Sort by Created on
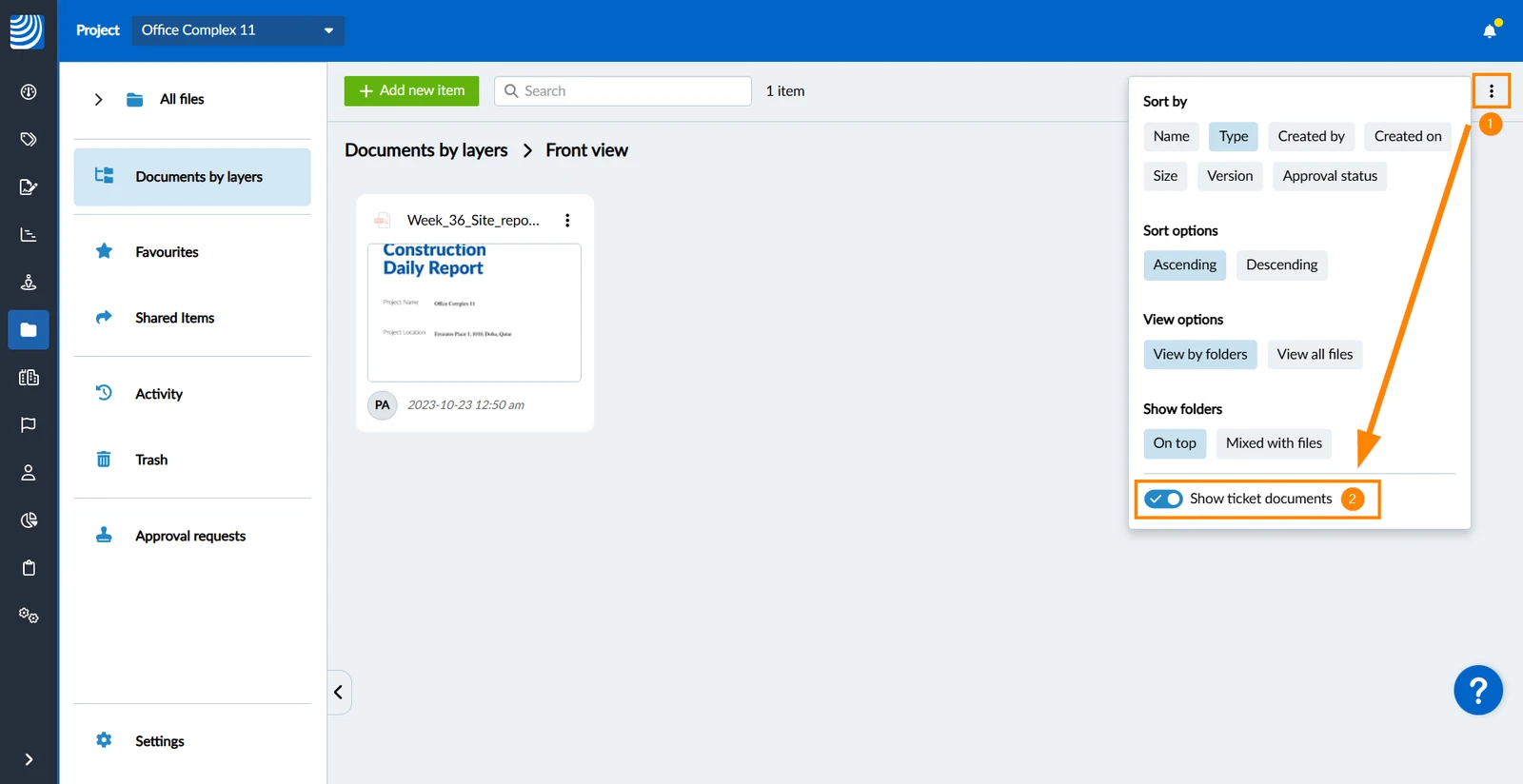 click(x=1408, y=136)
